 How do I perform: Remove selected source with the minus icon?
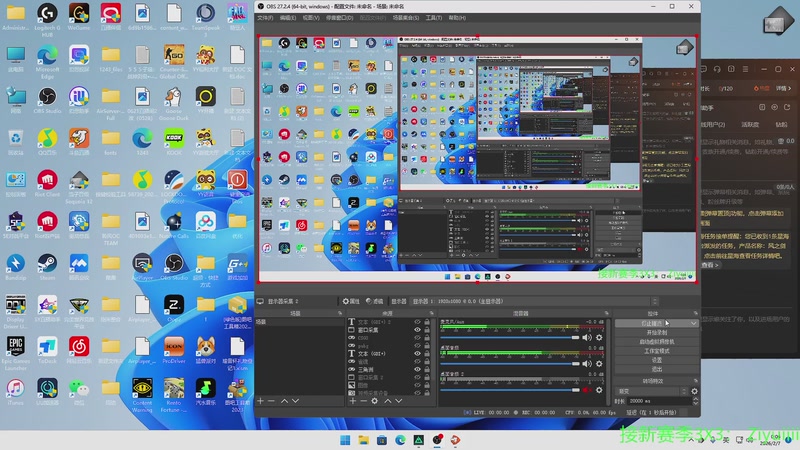click(x=363, y=401)
